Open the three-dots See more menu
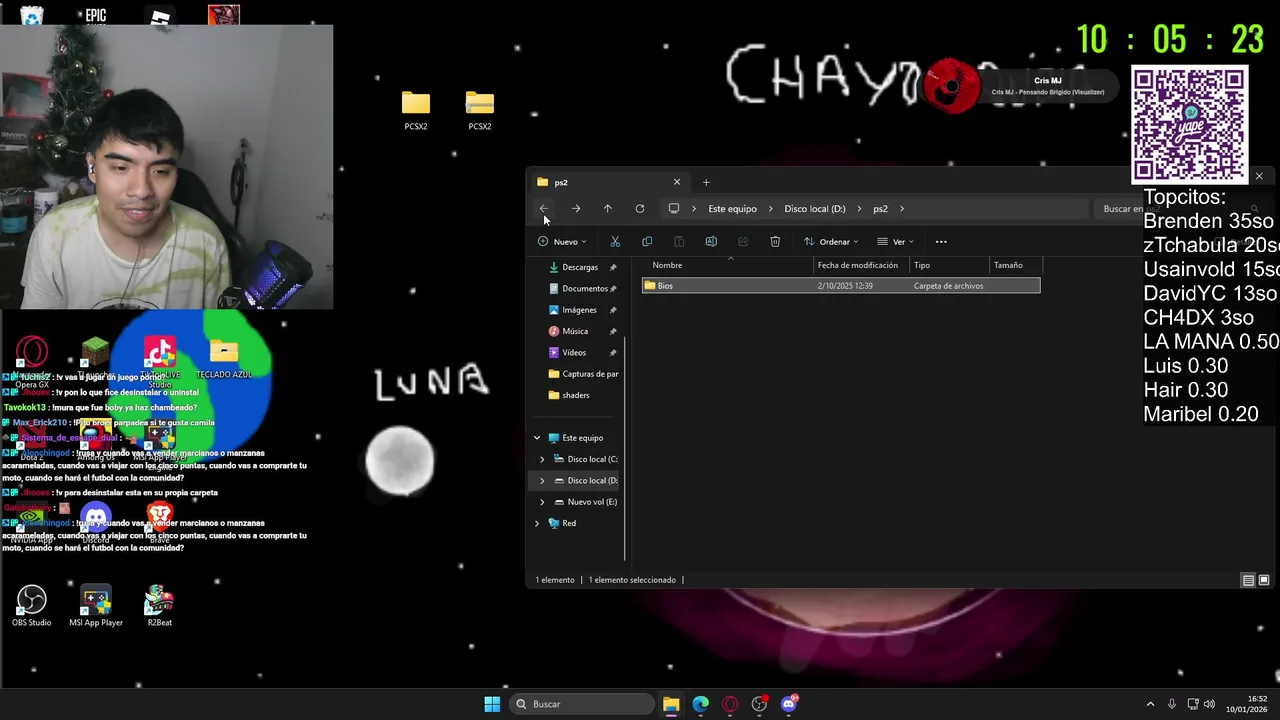This screenshot has width=1280, height=720. [x=941, y=242]
